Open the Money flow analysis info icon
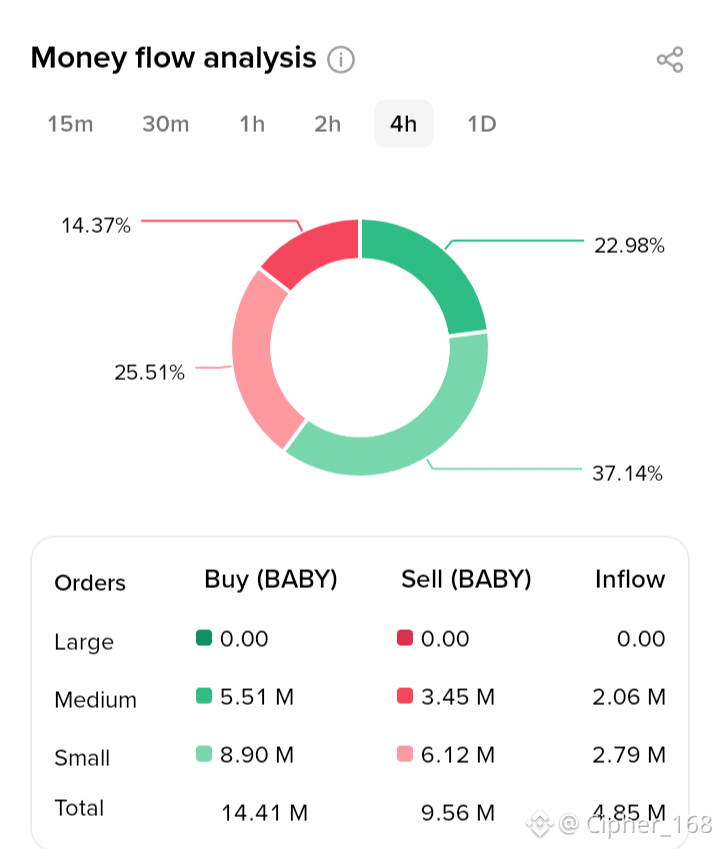This screenshot has width=720, height=849. (x=341, y=60)
